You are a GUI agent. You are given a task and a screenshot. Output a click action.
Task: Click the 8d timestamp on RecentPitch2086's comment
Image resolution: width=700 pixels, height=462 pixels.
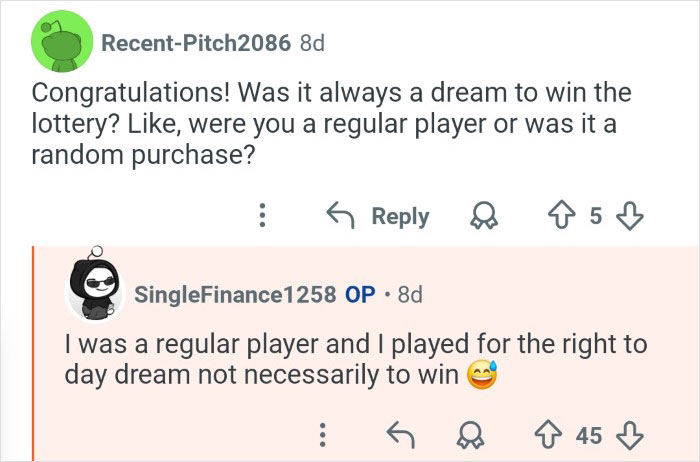(312, 43)
